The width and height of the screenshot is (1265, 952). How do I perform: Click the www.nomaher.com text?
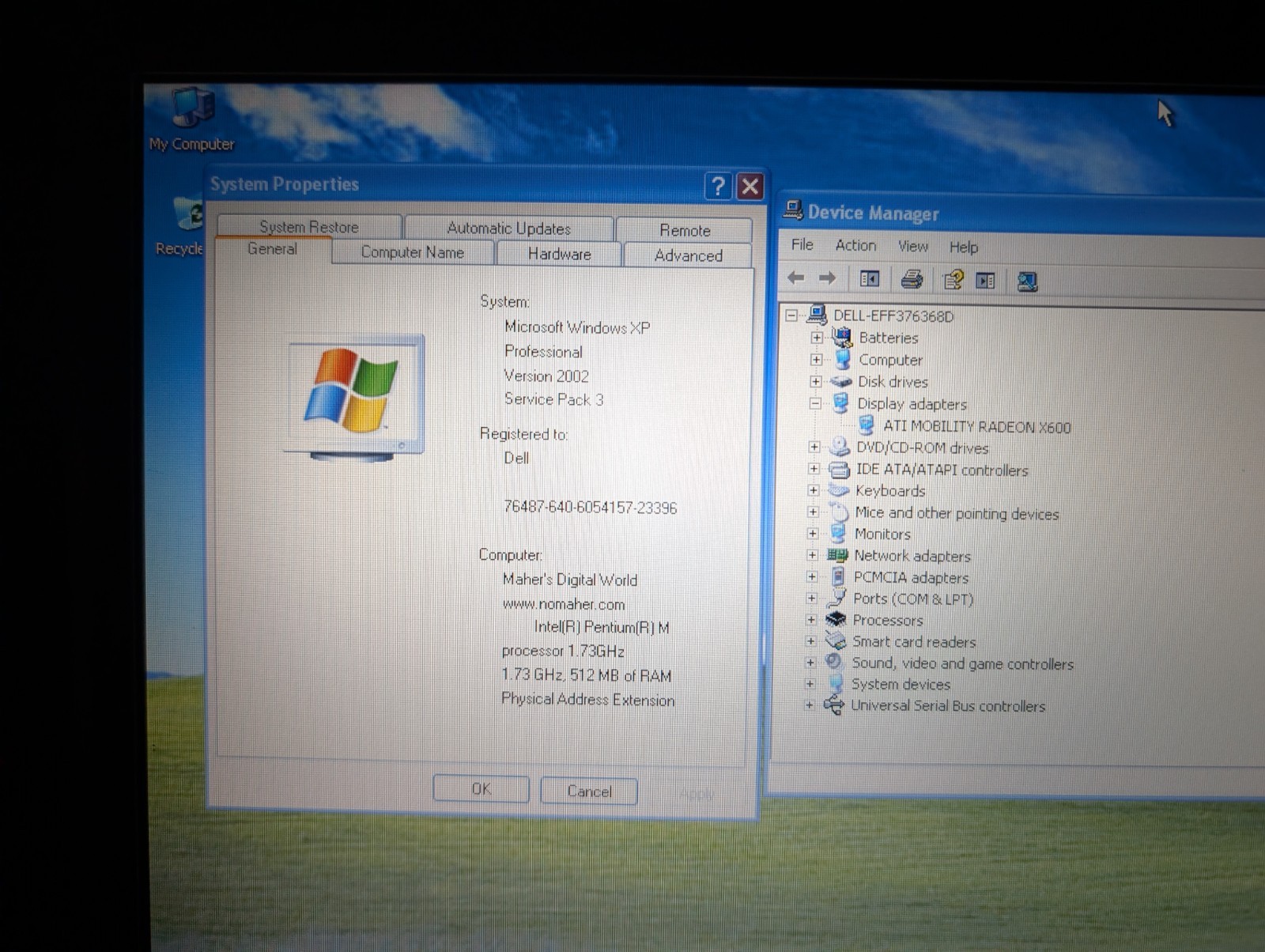564,604
